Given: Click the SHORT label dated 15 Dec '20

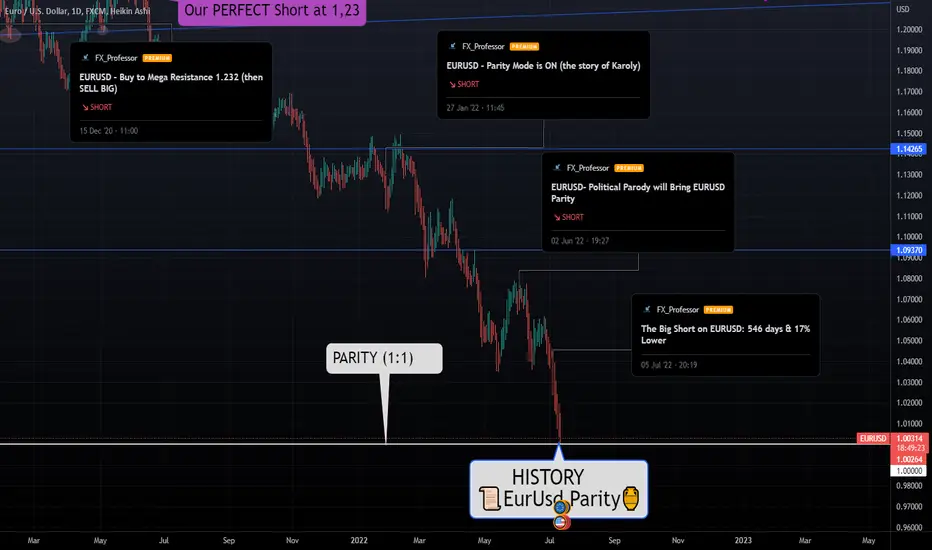Looking at the screenshot, I should coord(101,108).
